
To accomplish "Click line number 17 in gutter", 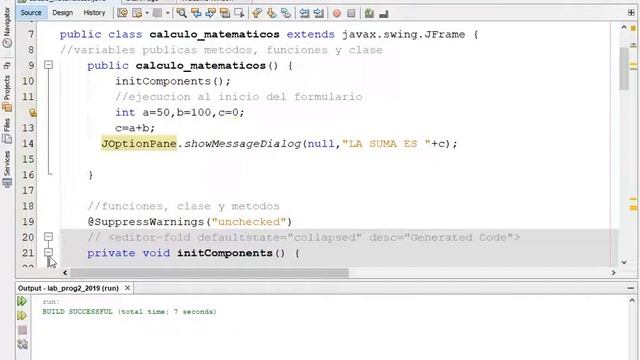I will (28, 190).
